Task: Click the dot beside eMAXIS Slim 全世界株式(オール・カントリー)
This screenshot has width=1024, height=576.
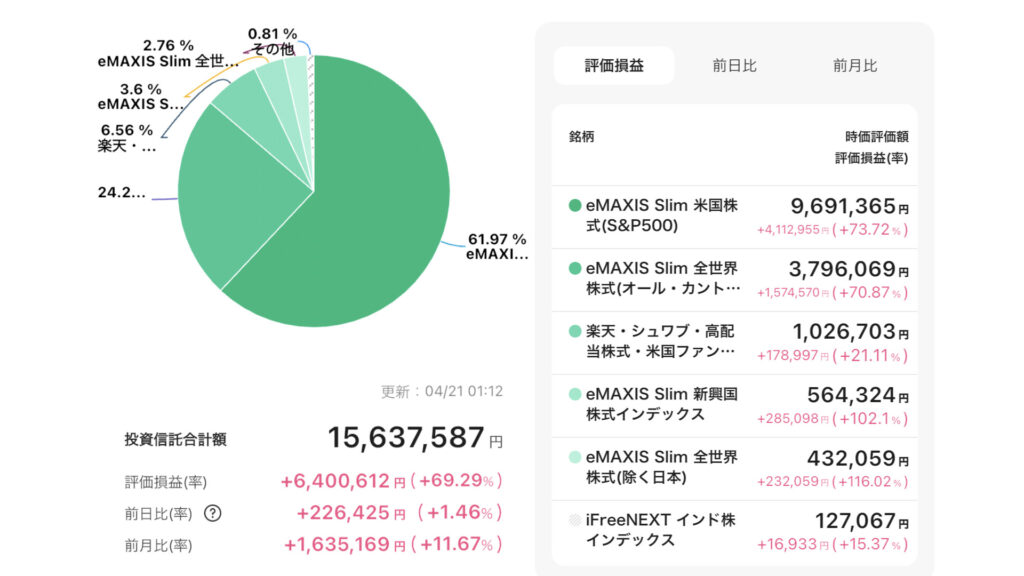Action: pos(575,269)
